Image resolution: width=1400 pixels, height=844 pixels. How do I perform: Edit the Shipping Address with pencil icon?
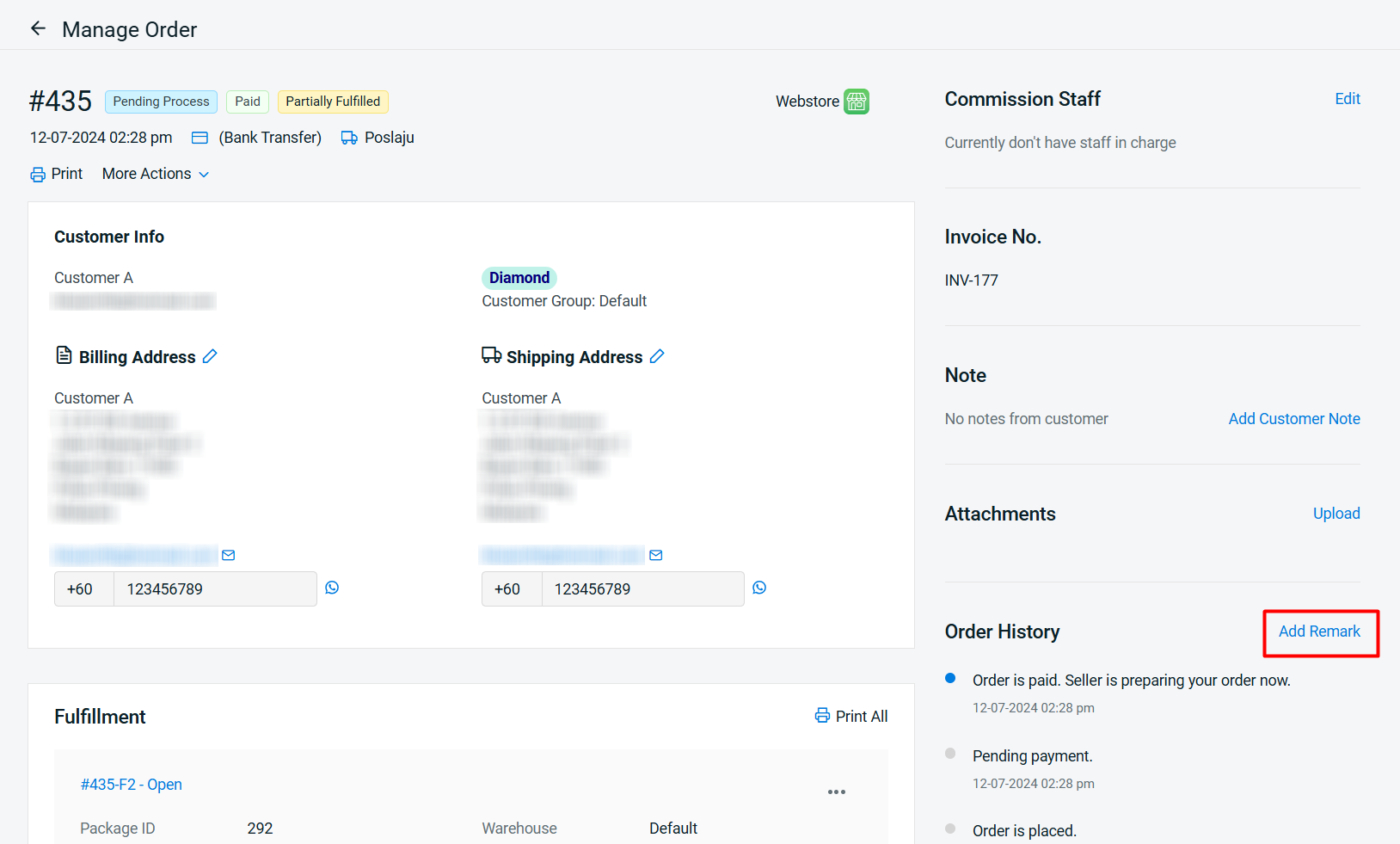click(x=657, y=356)
